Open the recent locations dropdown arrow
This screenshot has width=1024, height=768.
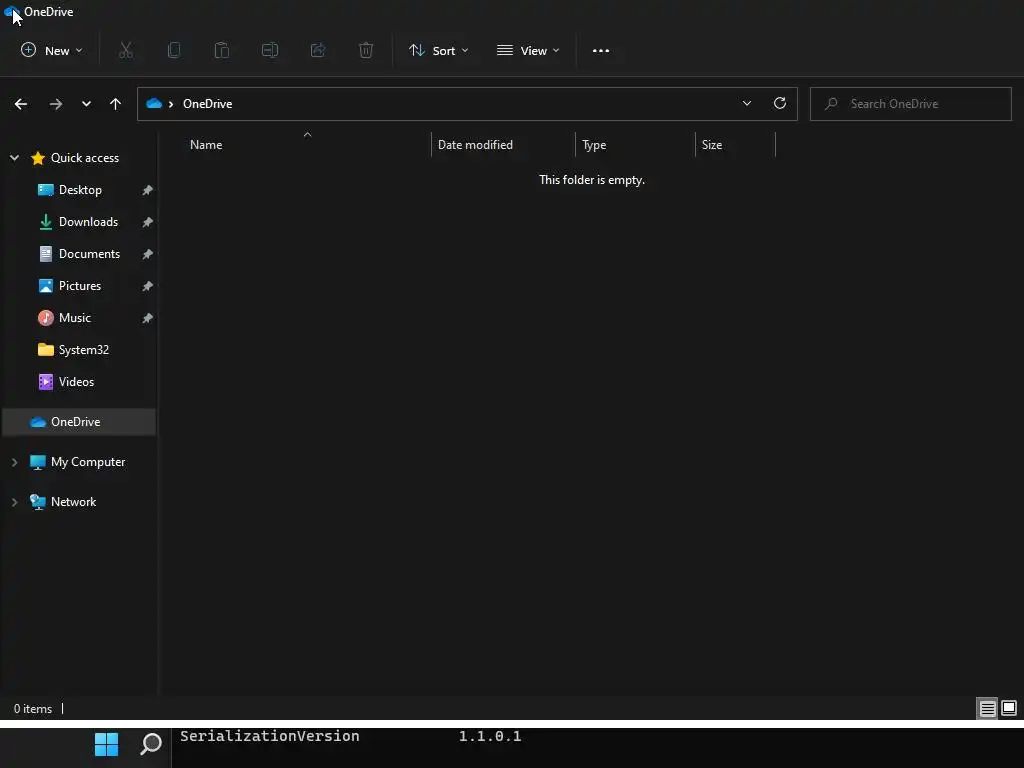(x=86, y=104)
